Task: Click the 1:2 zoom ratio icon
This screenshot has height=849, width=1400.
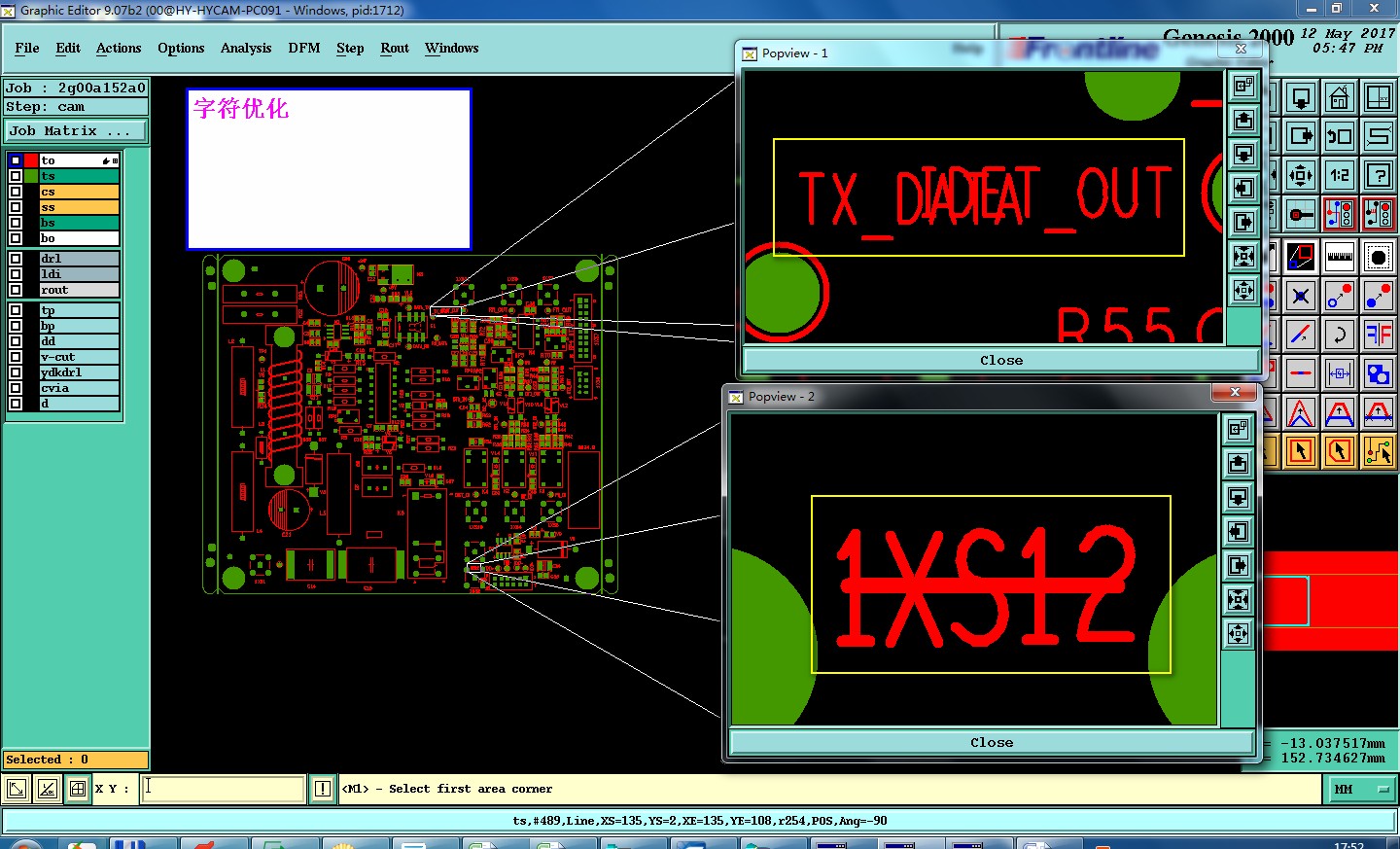Action: [1340, 175]
